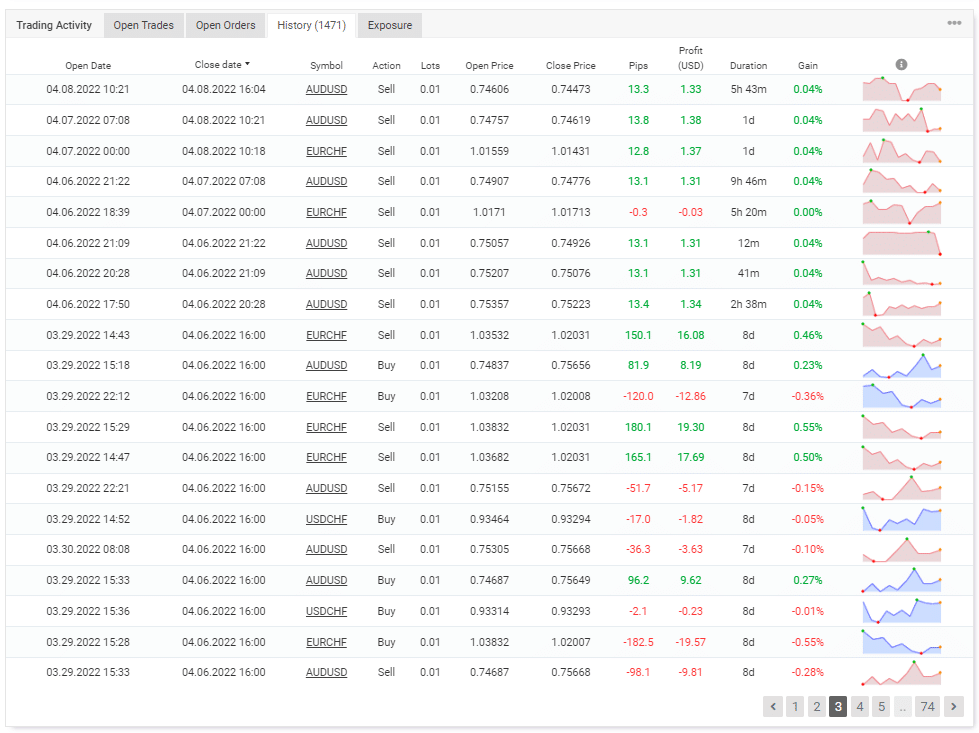The image size is (979, 733).
Task: Open AUDUSD link in the -98.1 pips row
Action: tap(327, 672)
